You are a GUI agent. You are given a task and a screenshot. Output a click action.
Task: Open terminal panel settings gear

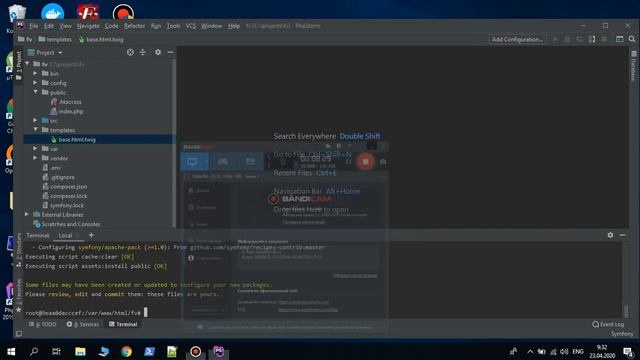tap(610, 235)
